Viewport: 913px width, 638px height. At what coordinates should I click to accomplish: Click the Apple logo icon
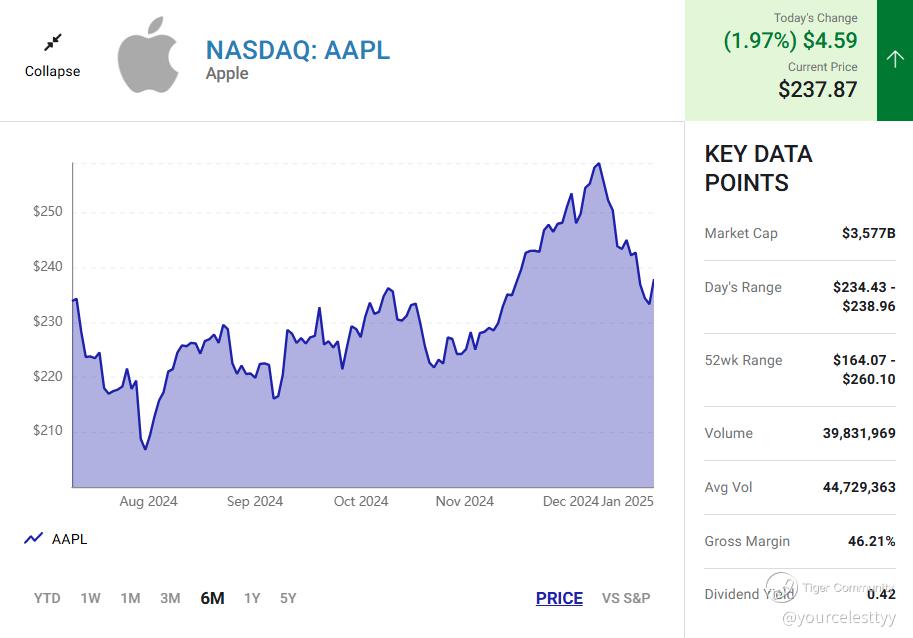pos(147,55)
